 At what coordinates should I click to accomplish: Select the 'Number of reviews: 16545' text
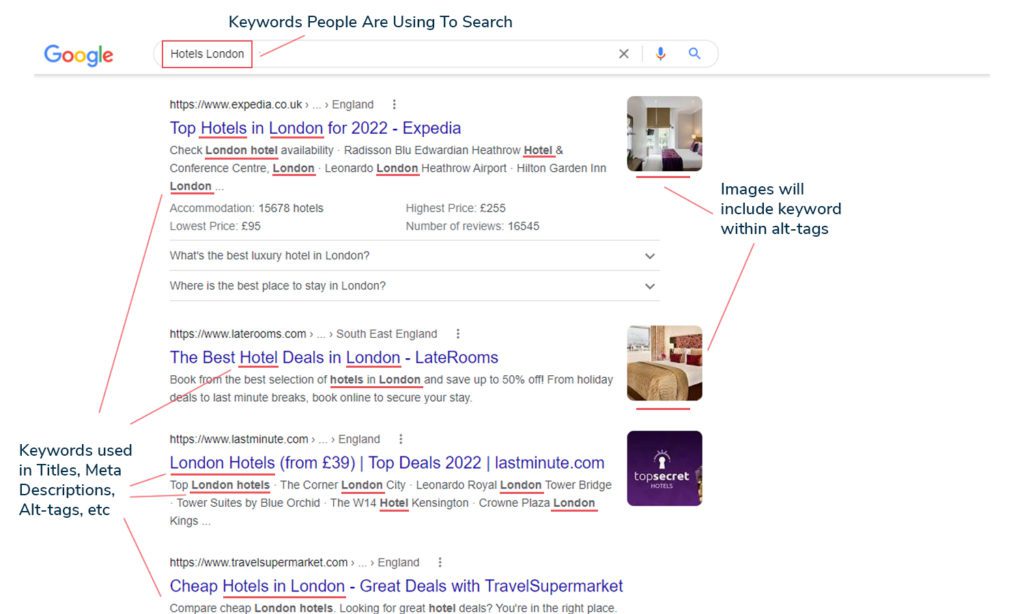pos(473,226)
